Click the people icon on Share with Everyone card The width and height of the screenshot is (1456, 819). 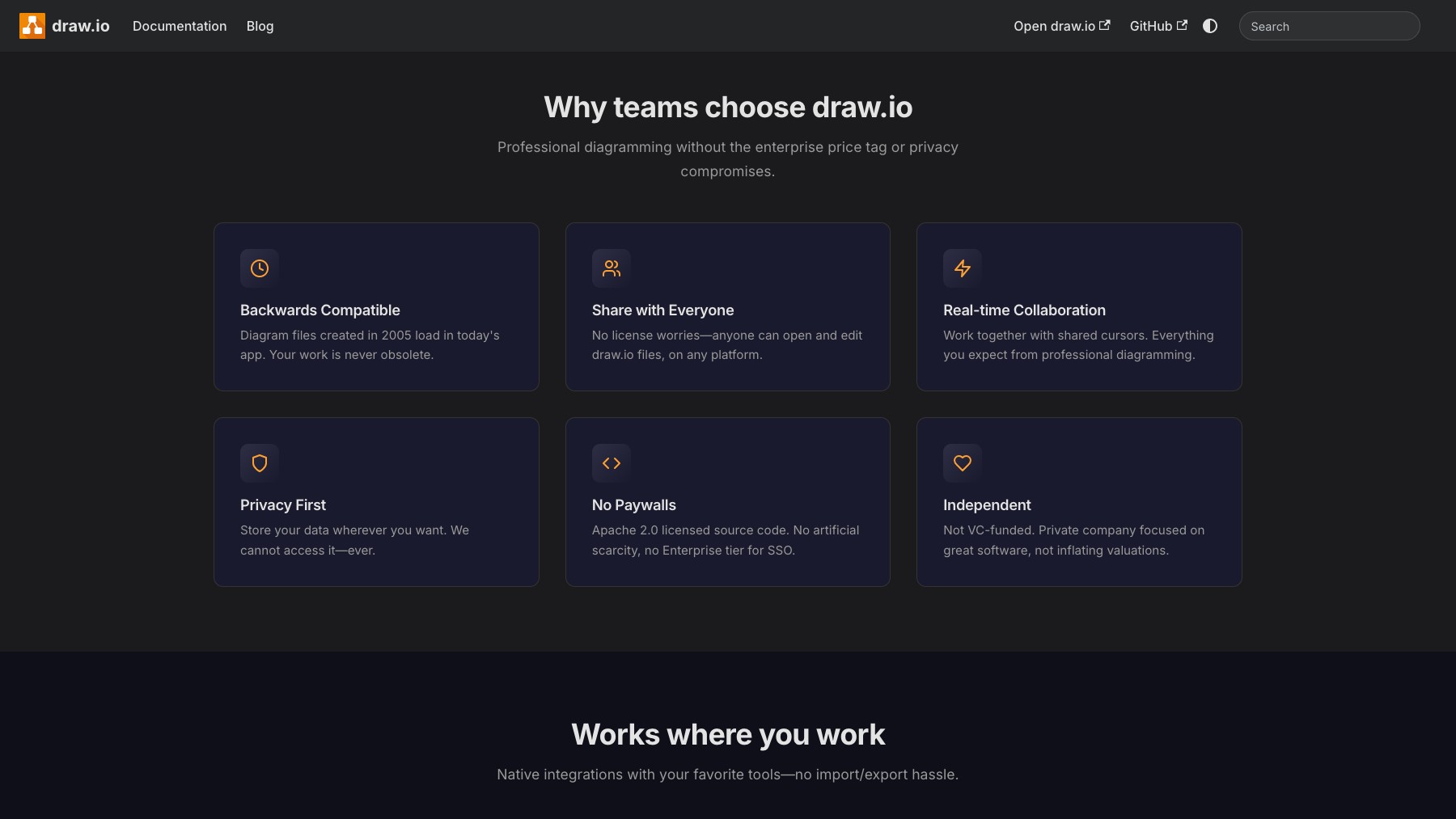point(612,268)
